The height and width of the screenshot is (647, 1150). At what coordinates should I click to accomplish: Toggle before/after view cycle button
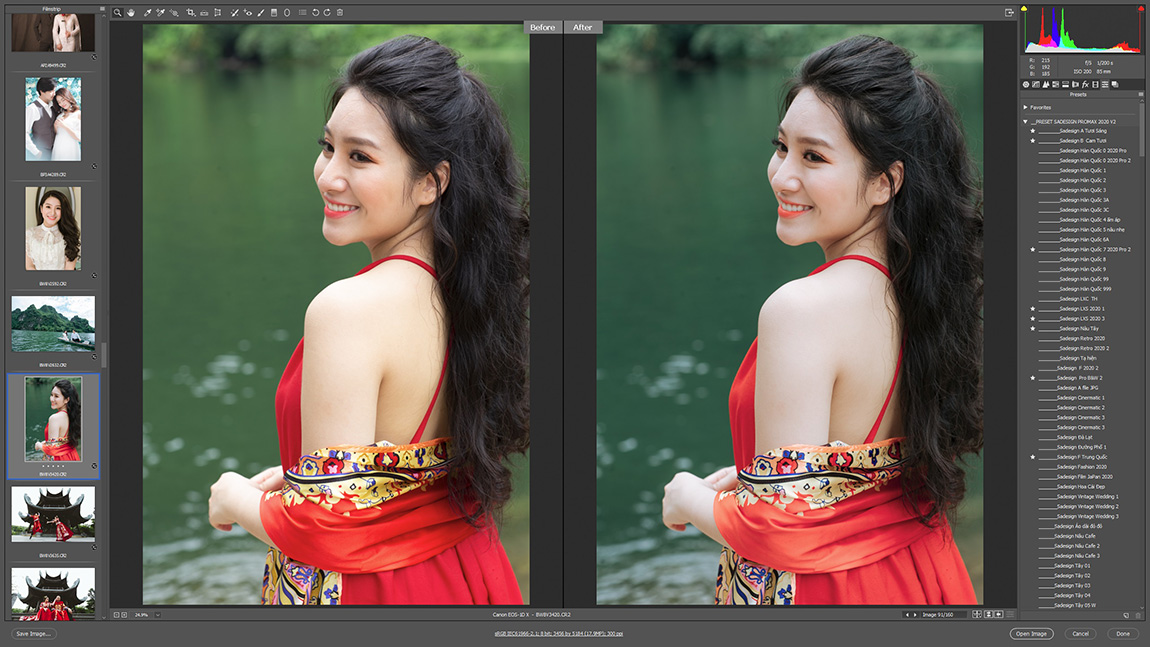(x=977, y=614)
